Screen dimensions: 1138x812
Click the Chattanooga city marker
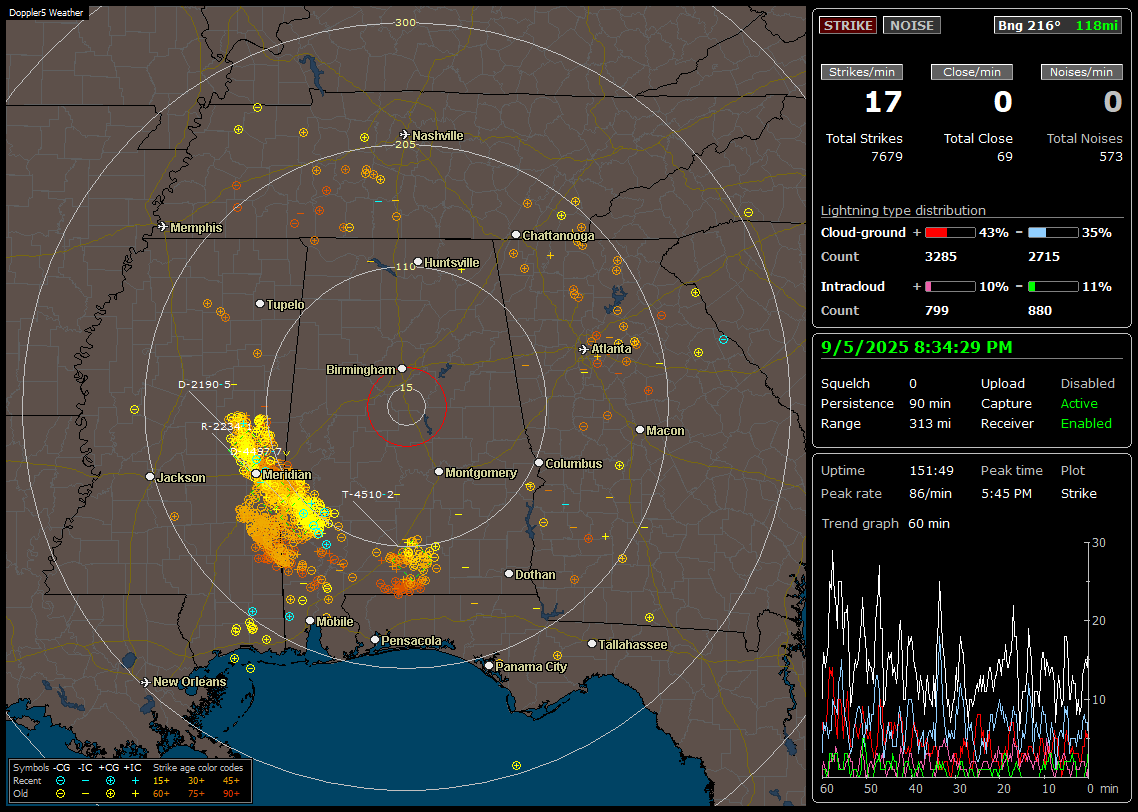(x=516, y=235)
